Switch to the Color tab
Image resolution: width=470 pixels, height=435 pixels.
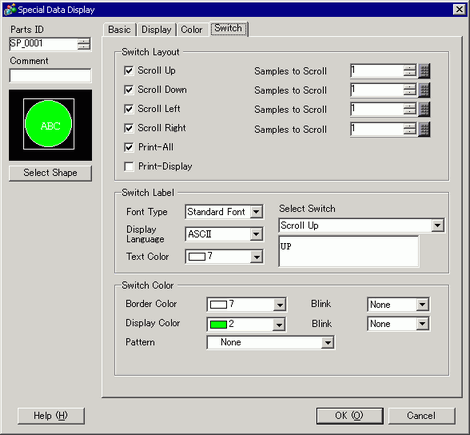pyautogui.click(x=192, y=30)
